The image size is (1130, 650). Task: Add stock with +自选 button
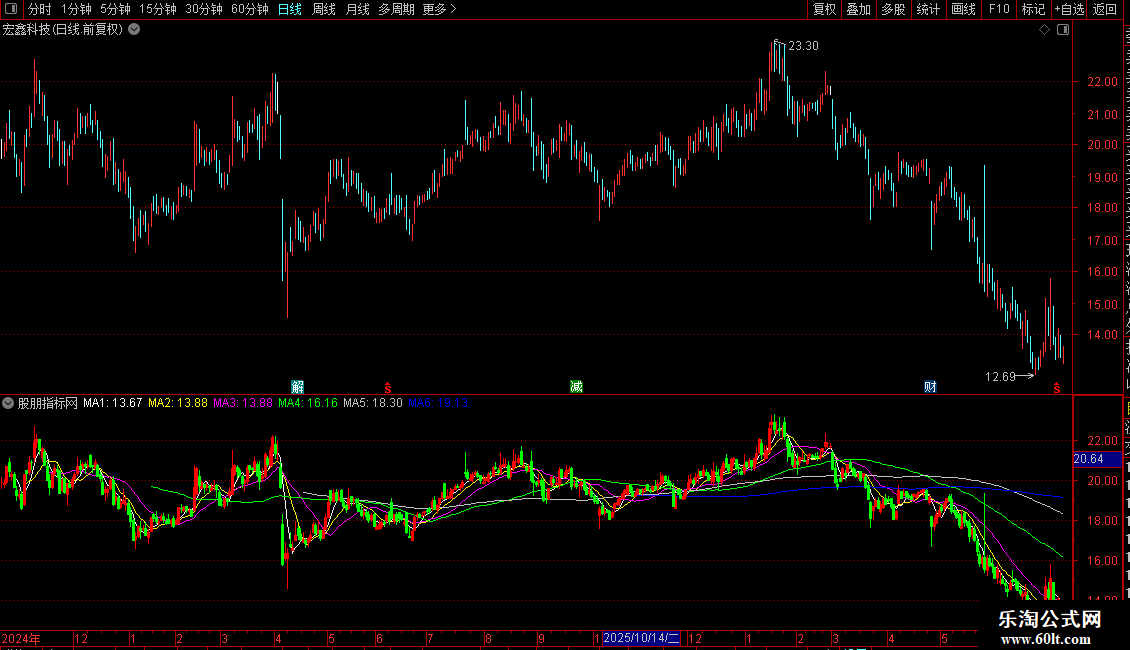1069,9
